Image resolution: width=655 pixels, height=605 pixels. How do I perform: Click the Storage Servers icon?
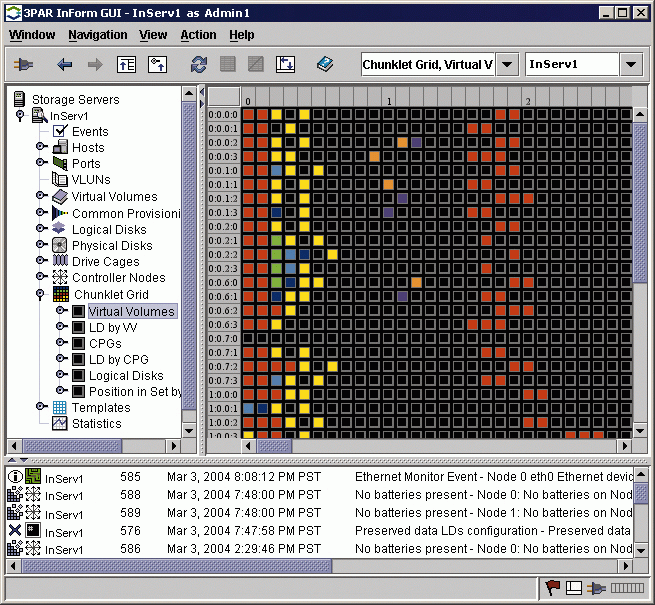click(19, 99)
